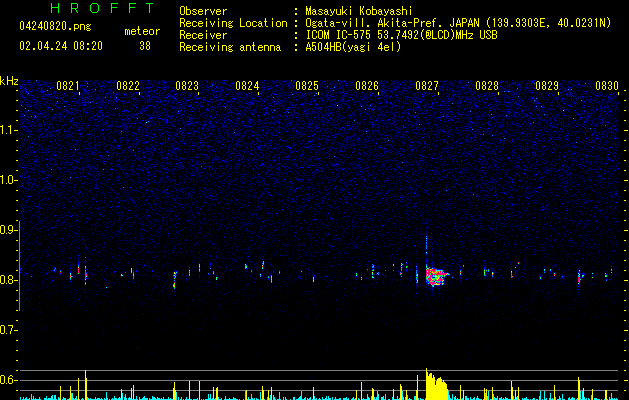This screenshot has width=629, height=400.
Task: Click the large meteor echo blob near 0827
Action: tap(436, 276)
